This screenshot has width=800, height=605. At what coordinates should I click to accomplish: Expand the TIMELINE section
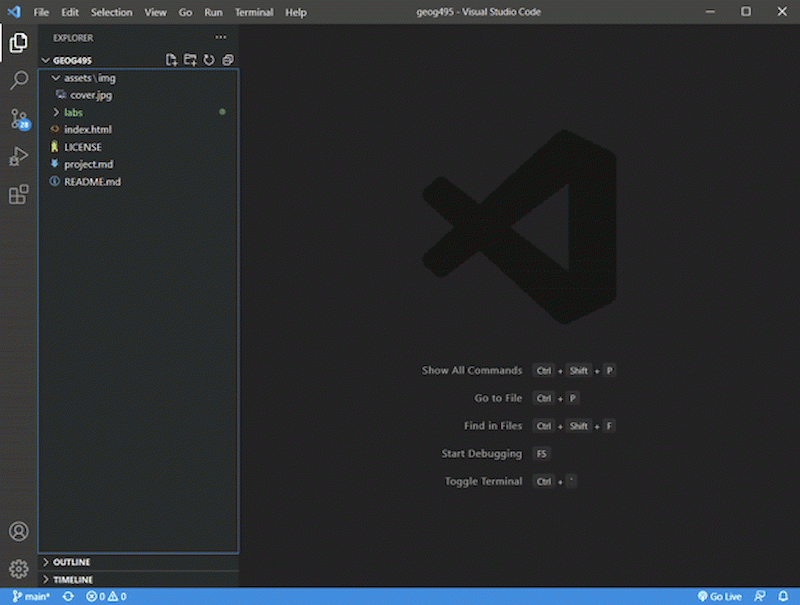[x=72, y=579]
